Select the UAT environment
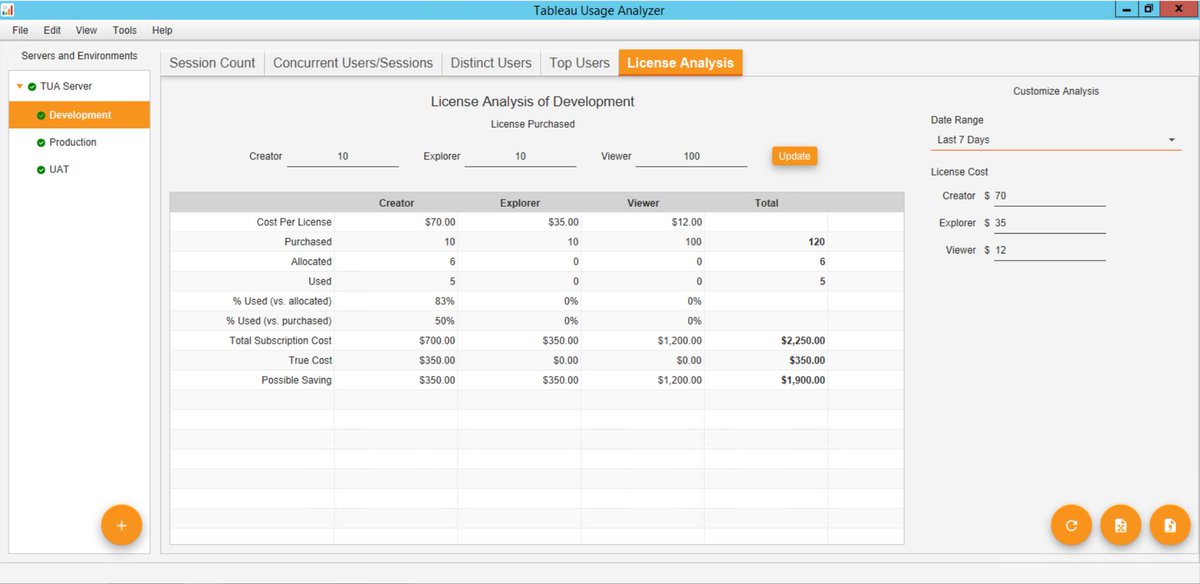Image resolution: width=1200 pixels, height=584 pixels. 79,169
